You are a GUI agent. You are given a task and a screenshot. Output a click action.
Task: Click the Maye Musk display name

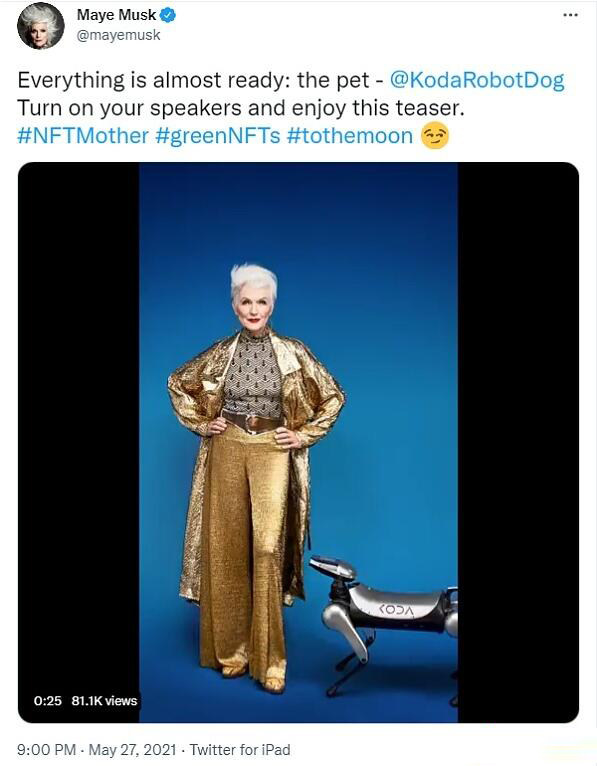tap(116, 15)
